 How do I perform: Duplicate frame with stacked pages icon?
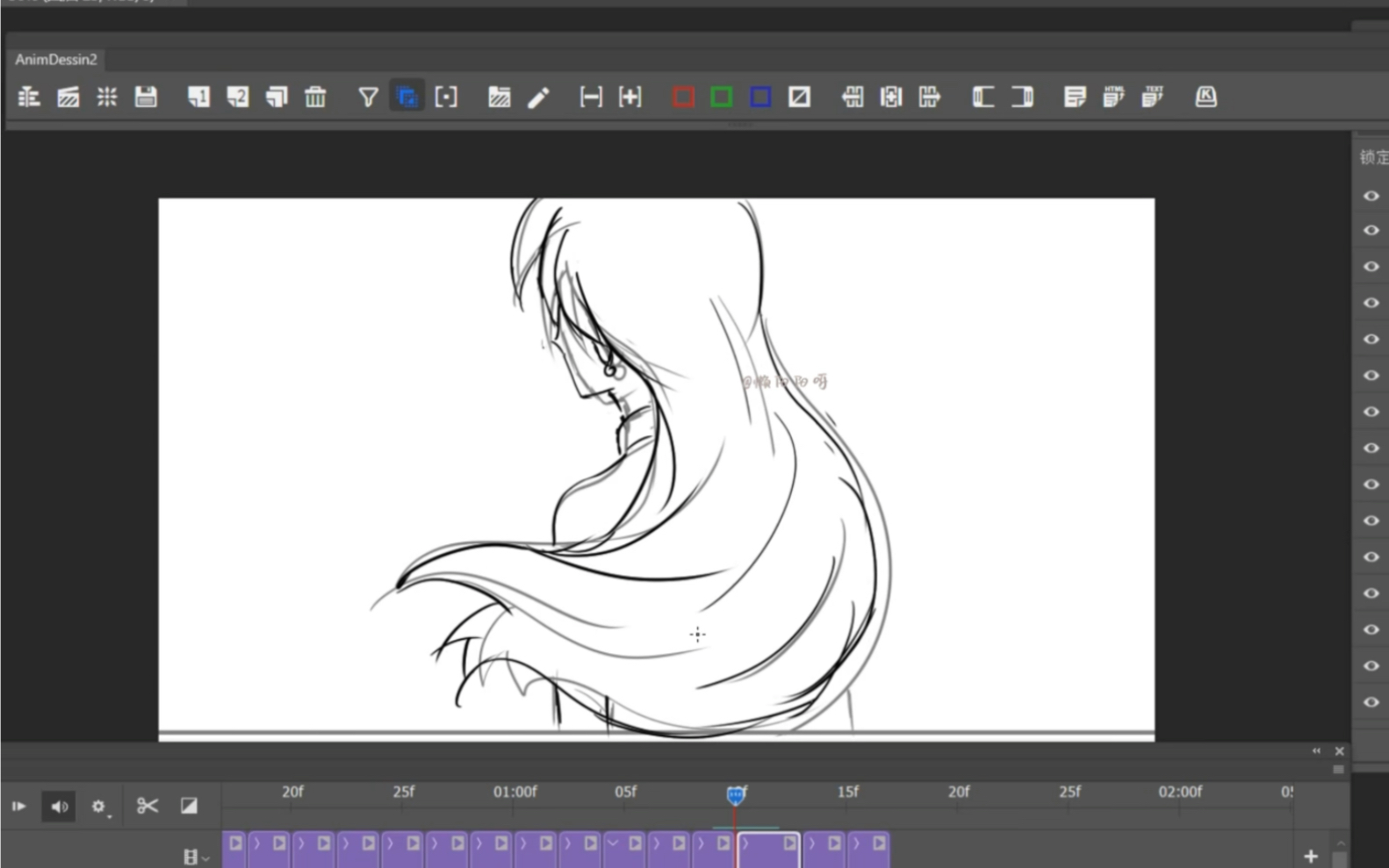[277, 97]
